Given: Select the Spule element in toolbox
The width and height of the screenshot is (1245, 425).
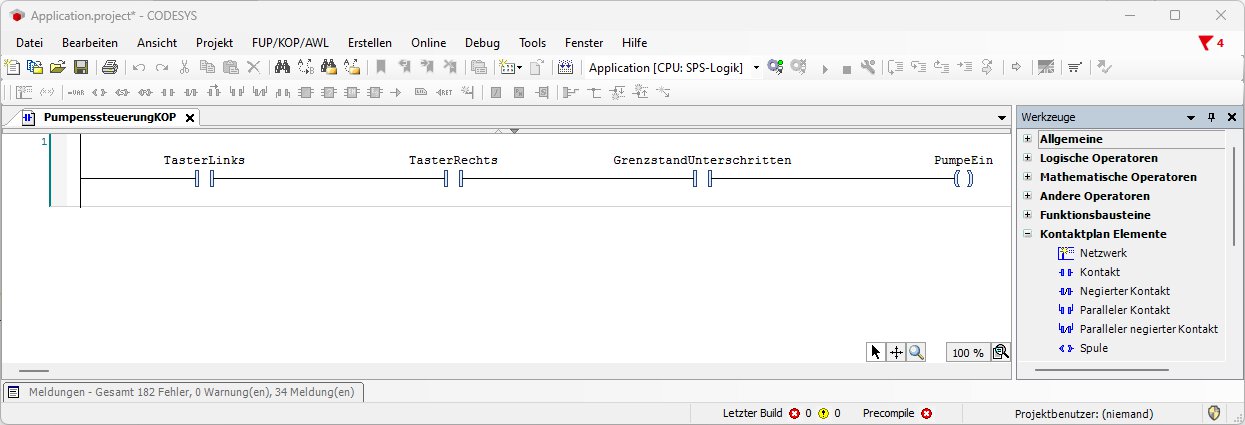Looking at the screenshot, I should (1093, 348).
